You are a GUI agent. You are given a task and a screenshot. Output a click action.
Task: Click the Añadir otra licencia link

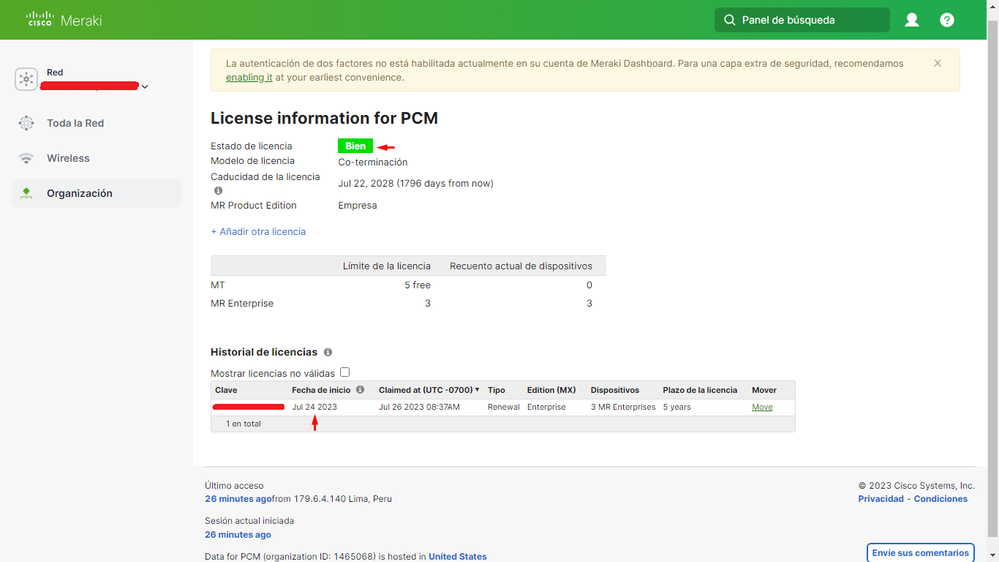(x=258, y=231)
